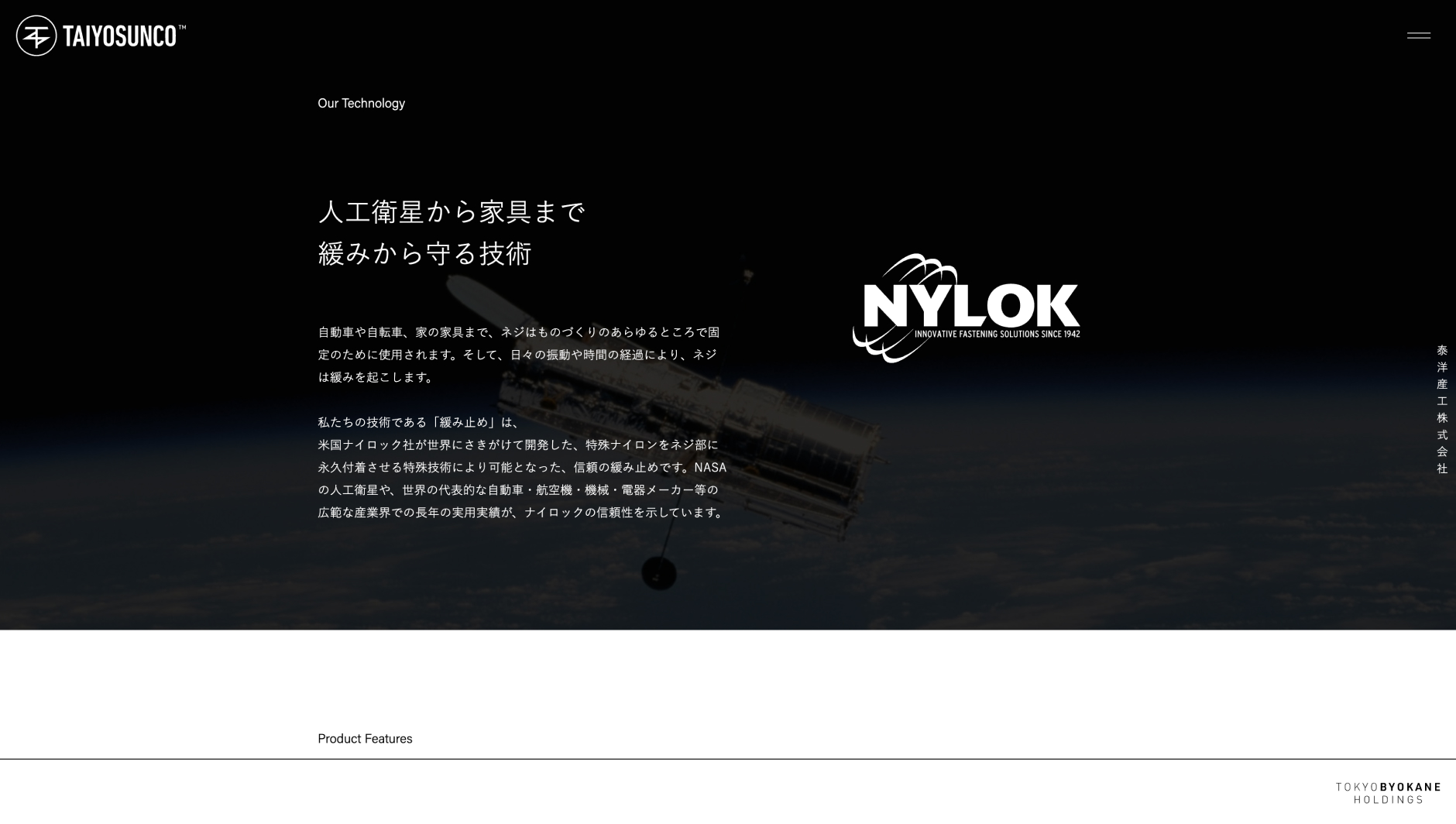Click the Tokyo Byokane Holdings link
This screenshot has height=824, width=1456.
tap(1388, 793)
